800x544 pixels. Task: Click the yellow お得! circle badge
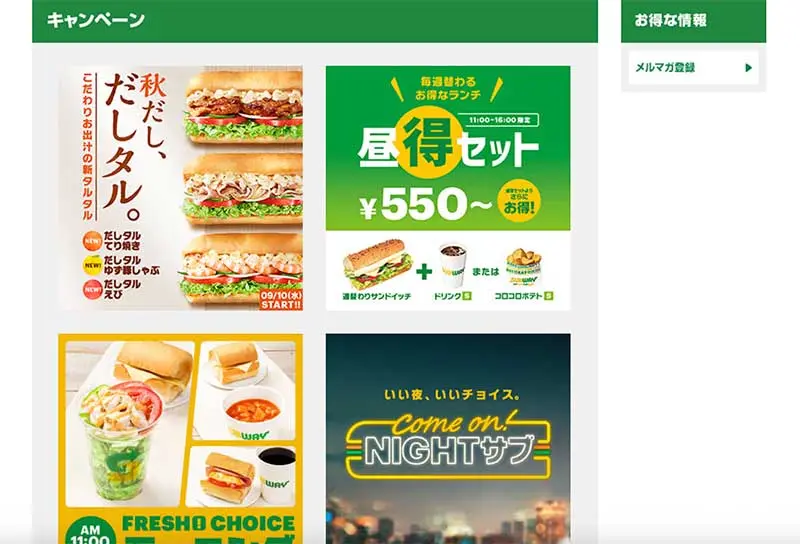(519, 202)
